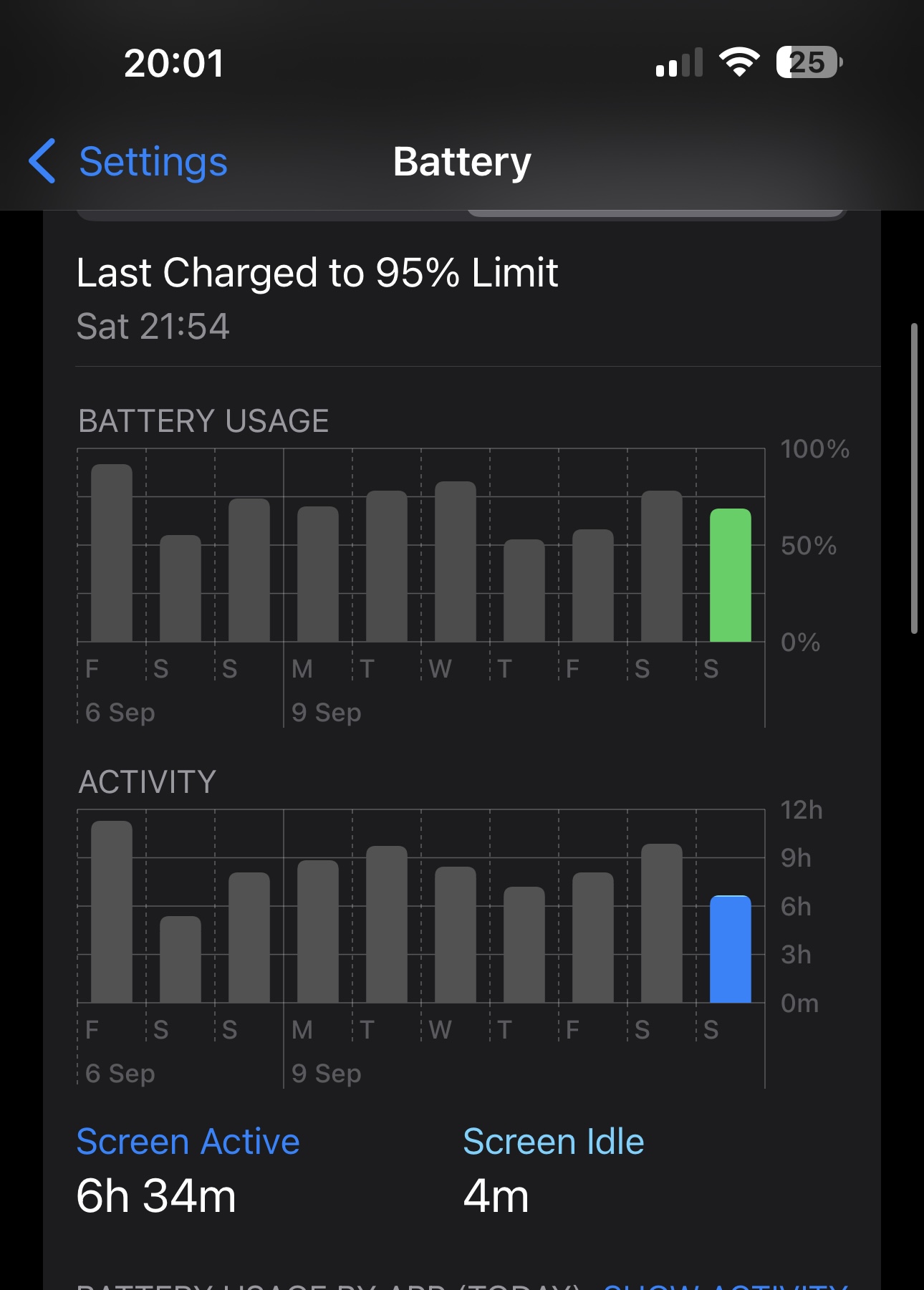The image size is (924, 1290).
Task: Select the green bar in Battery Usage chart
Action: 730,575
